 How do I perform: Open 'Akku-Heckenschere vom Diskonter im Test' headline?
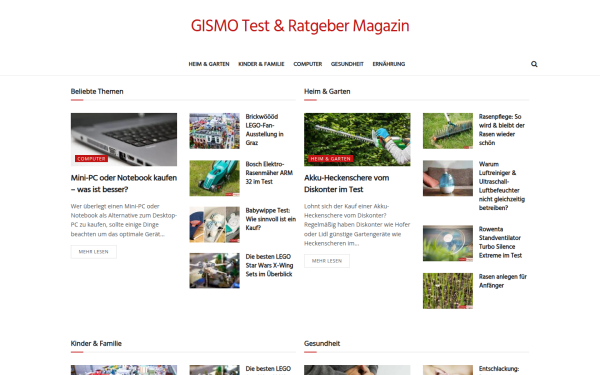pyautogui.click(x=347, y=183)
